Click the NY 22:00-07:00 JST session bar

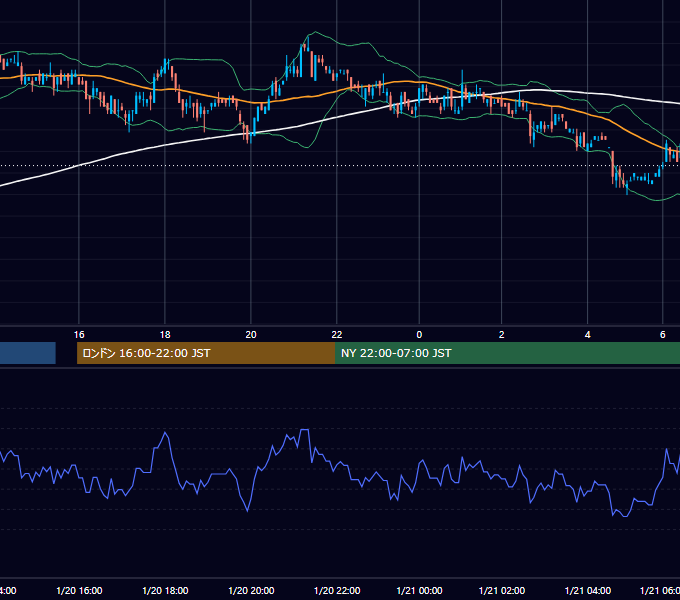[507, 353]
